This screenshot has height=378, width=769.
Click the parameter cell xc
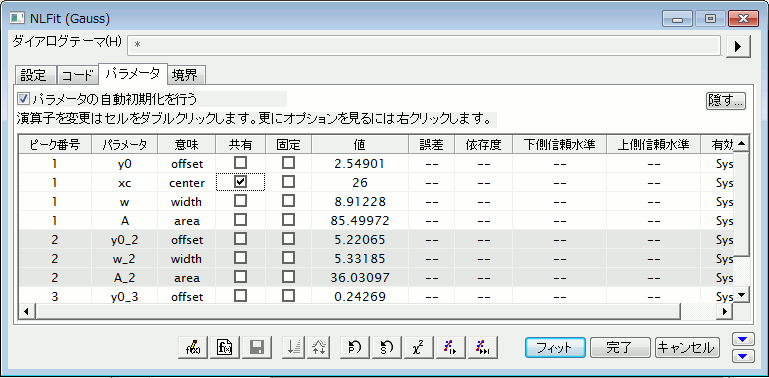(x=125, y=182)
